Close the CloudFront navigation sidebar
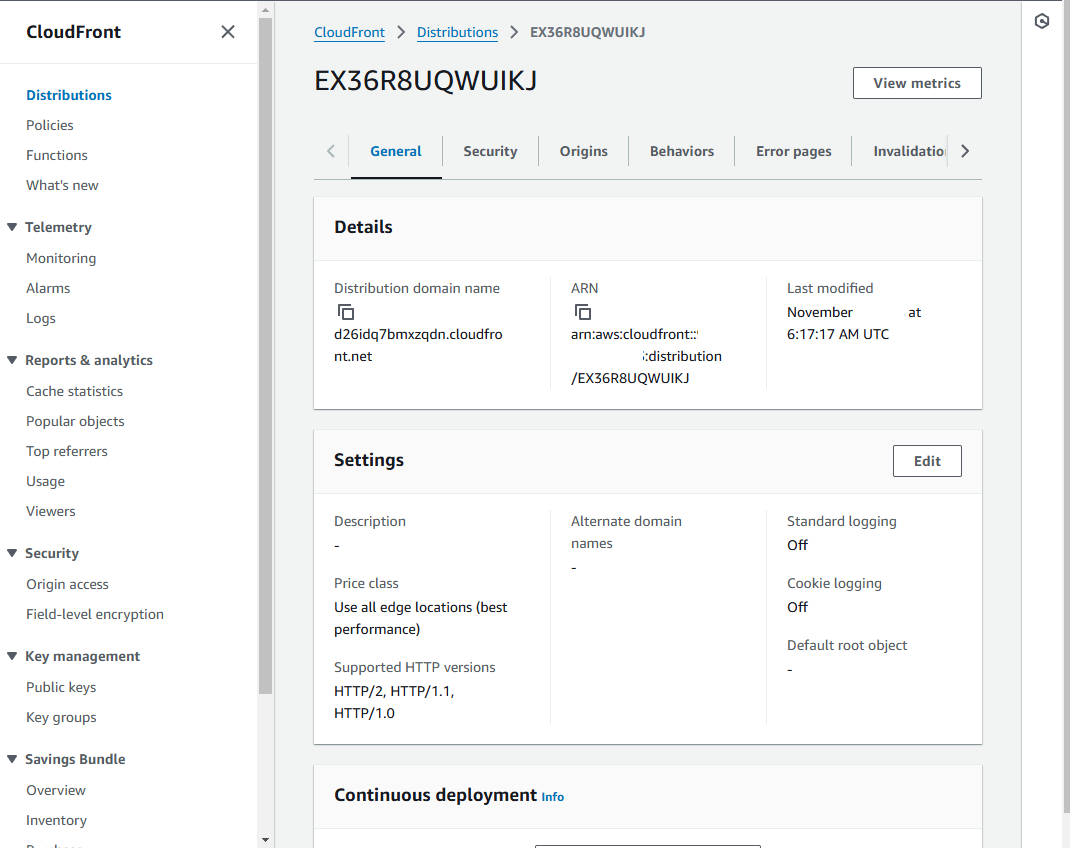The image size is (1070, 848). (x=228, y=31)
